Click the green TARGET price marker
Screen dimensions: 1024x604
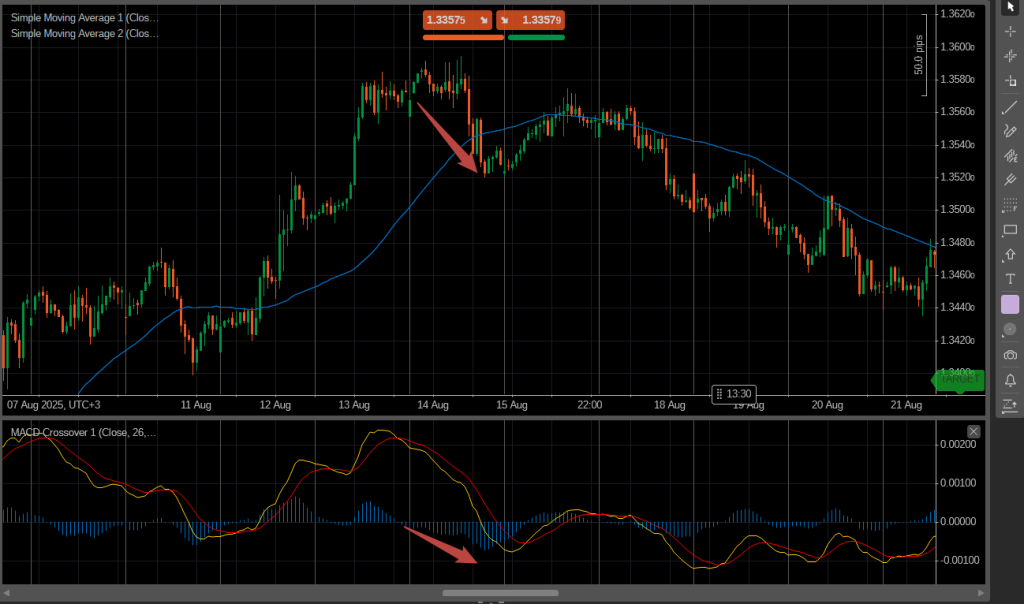click(958, 380)
